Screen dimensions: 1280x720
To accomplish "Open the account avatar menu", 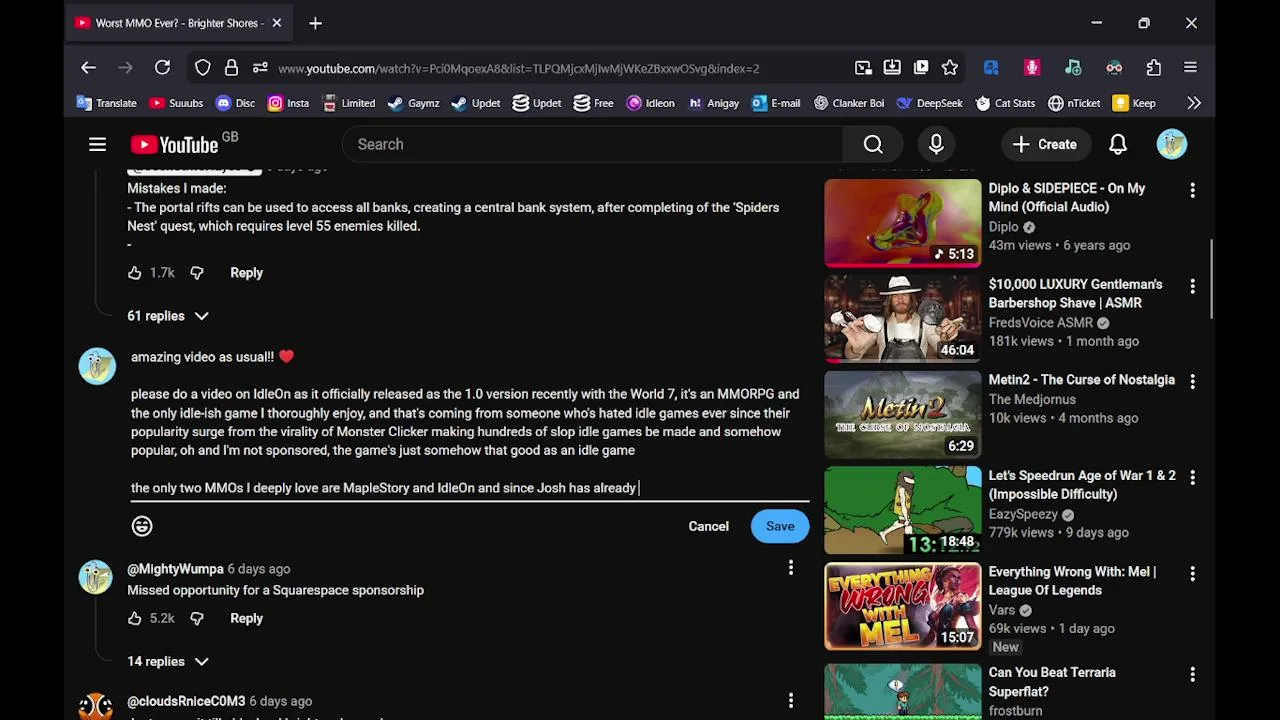I will pyautogui.click(x=1172, y=144).
